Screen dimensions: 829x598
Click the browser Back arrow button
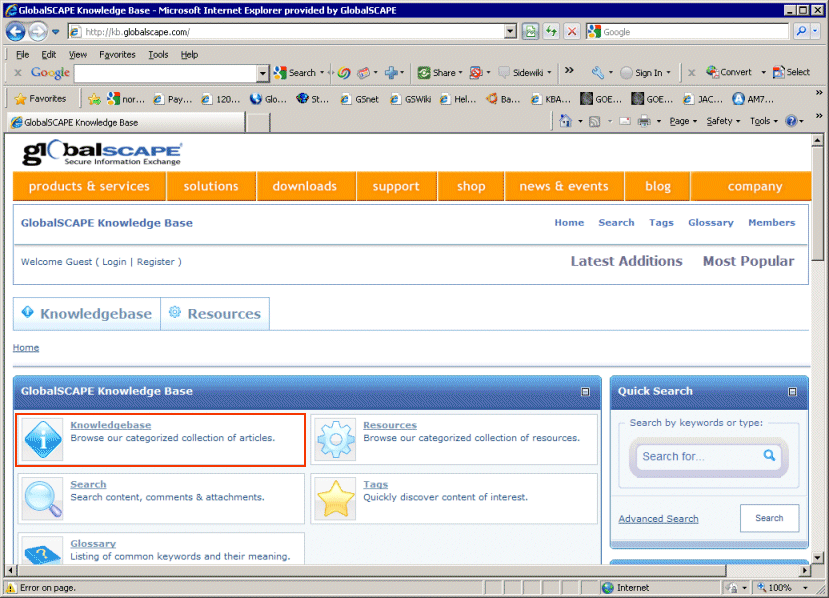(15, 32)
